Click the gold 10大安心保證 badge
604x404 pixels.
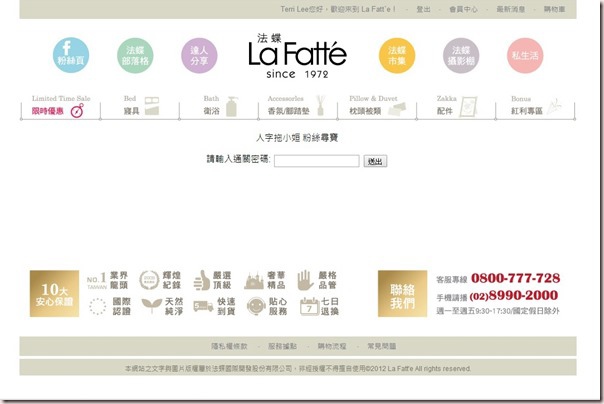[54, 293]
